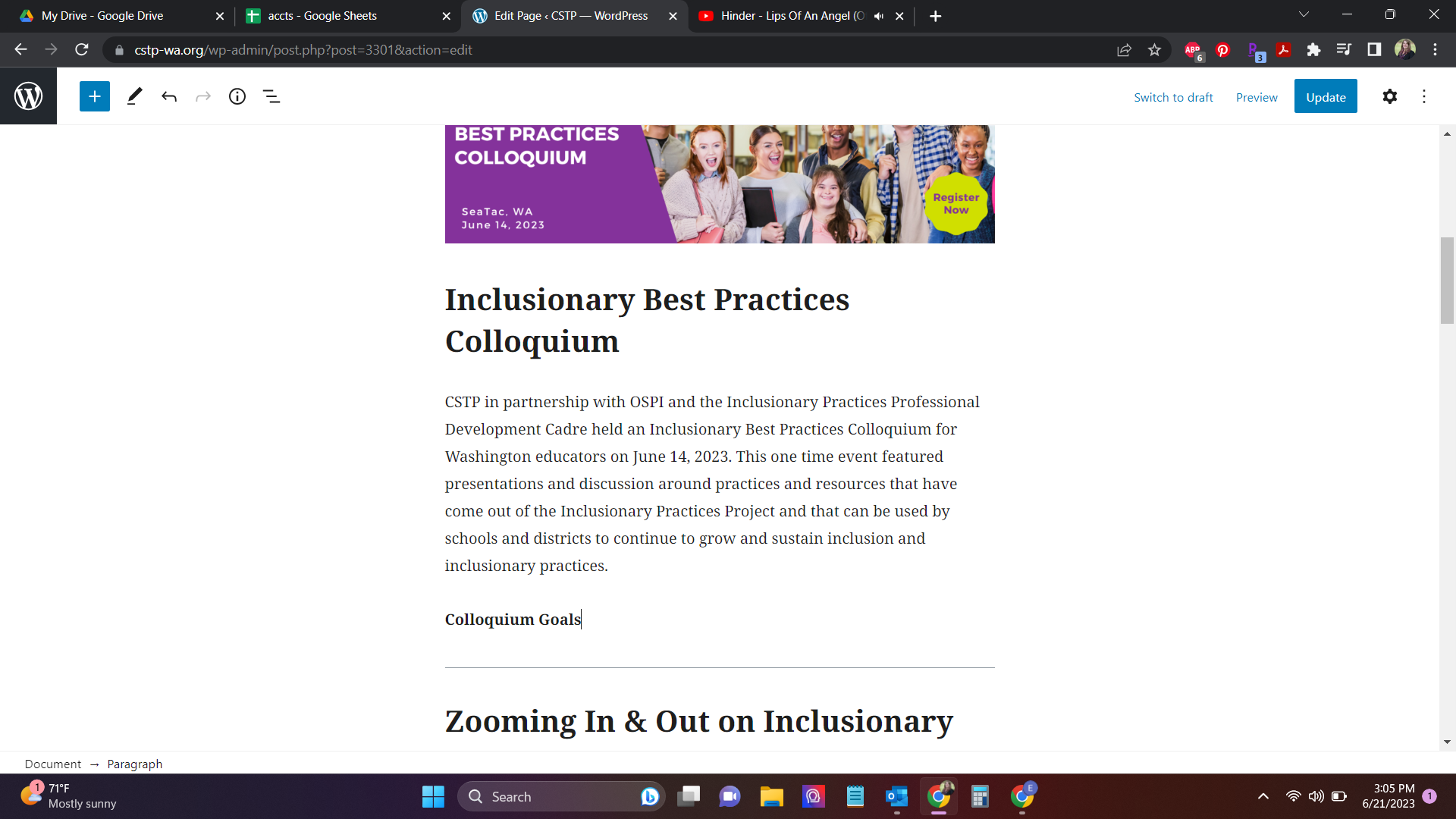1456x819 pixels.
Task: Open the Adobe Acrobat extension
Action: [x=1283, y=50]
